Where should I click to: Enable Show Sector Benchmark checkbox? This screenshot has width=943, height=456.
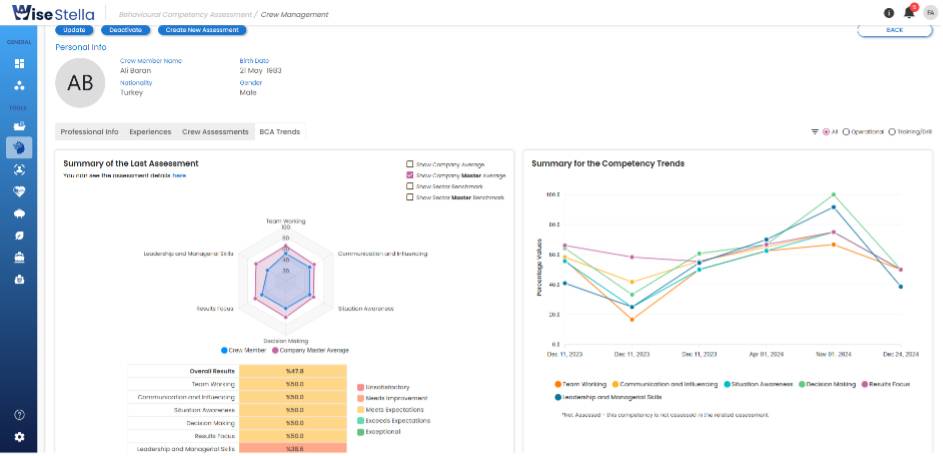pyautogui.click(x=410, y=186)
